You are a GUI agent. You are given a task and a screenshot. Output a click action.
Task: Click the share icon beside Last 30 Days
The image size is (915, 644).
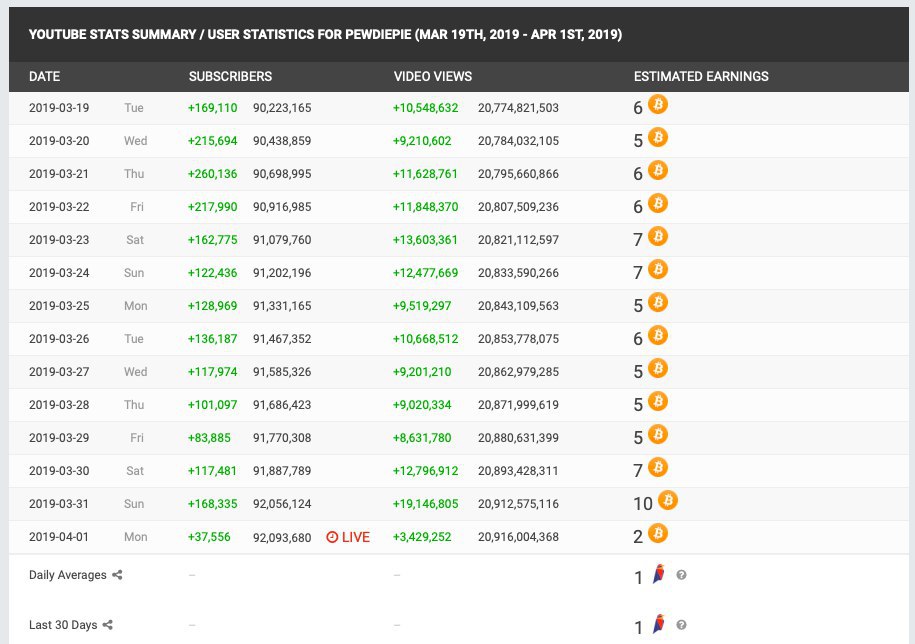(107, 625)
